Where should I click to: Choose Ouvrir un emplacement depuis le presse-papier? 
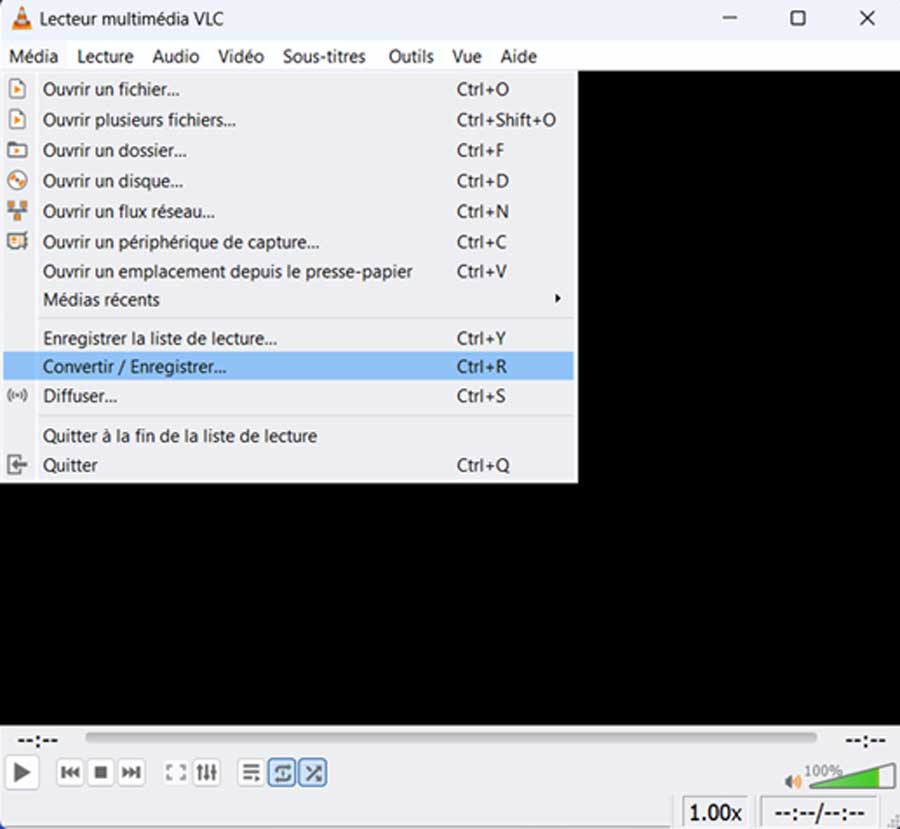[x=289, y=272]
